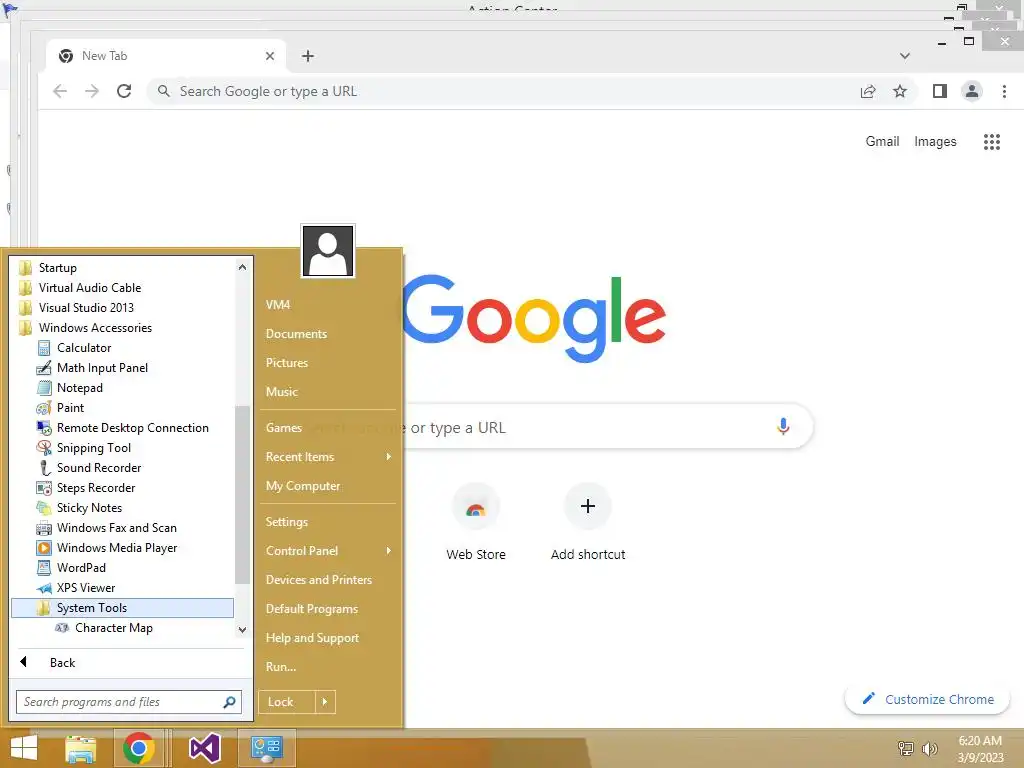Viewport: 1024px width, 768px height.
Task: Open Chrome side panel
Action: pos(940,91)
